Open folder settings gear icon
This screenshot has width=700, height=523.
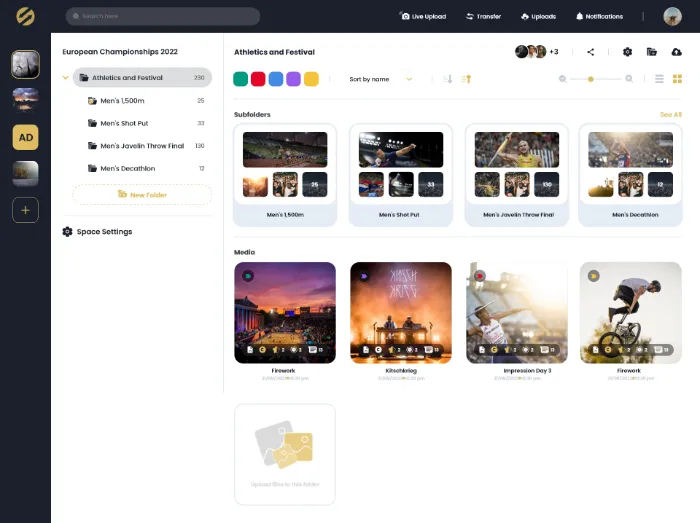627,52
